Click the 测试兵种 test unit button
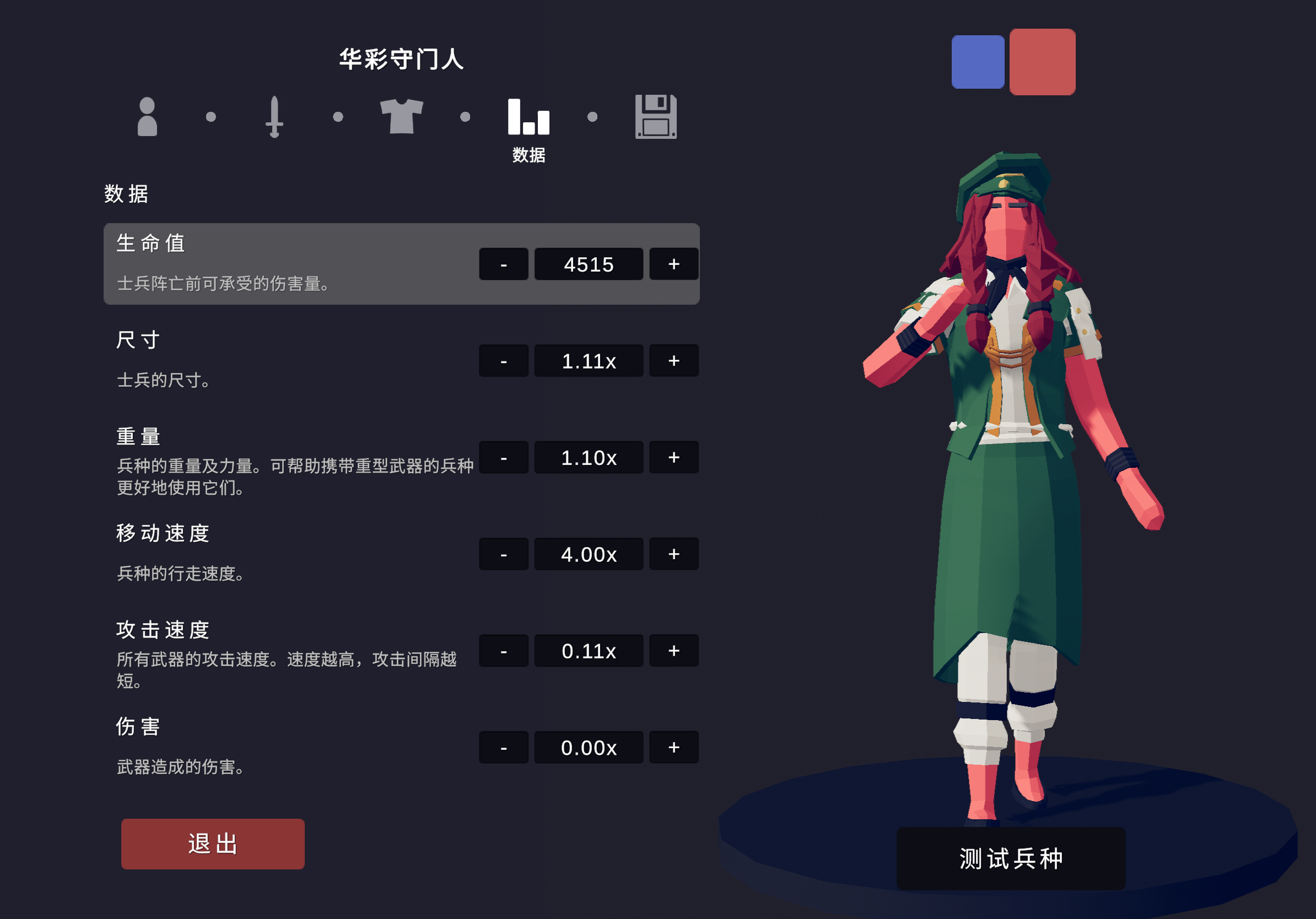The width and height of the screenshot is (1316, 919). pyautogui.click(x=1011, y=858)
